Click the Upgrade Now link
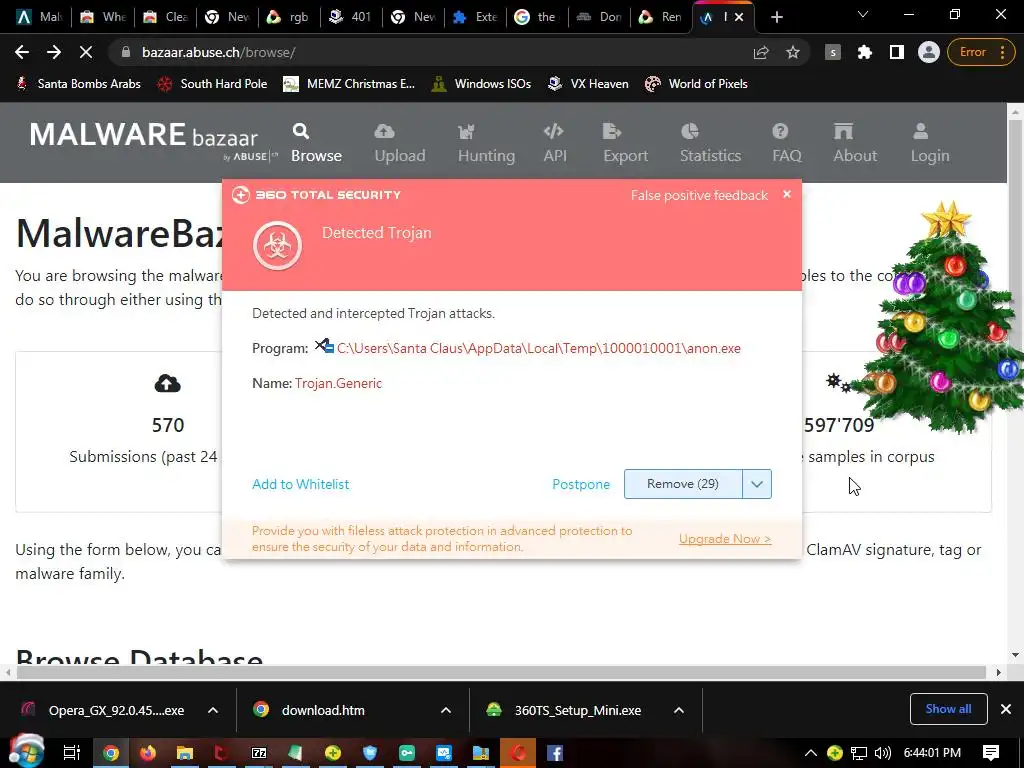 (725, 539)
